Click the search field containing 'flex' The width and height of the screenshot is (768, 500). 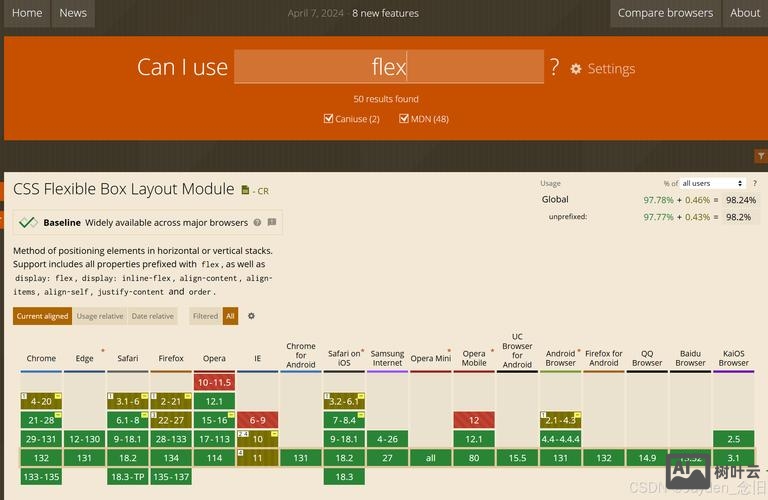tap(389, 67)
